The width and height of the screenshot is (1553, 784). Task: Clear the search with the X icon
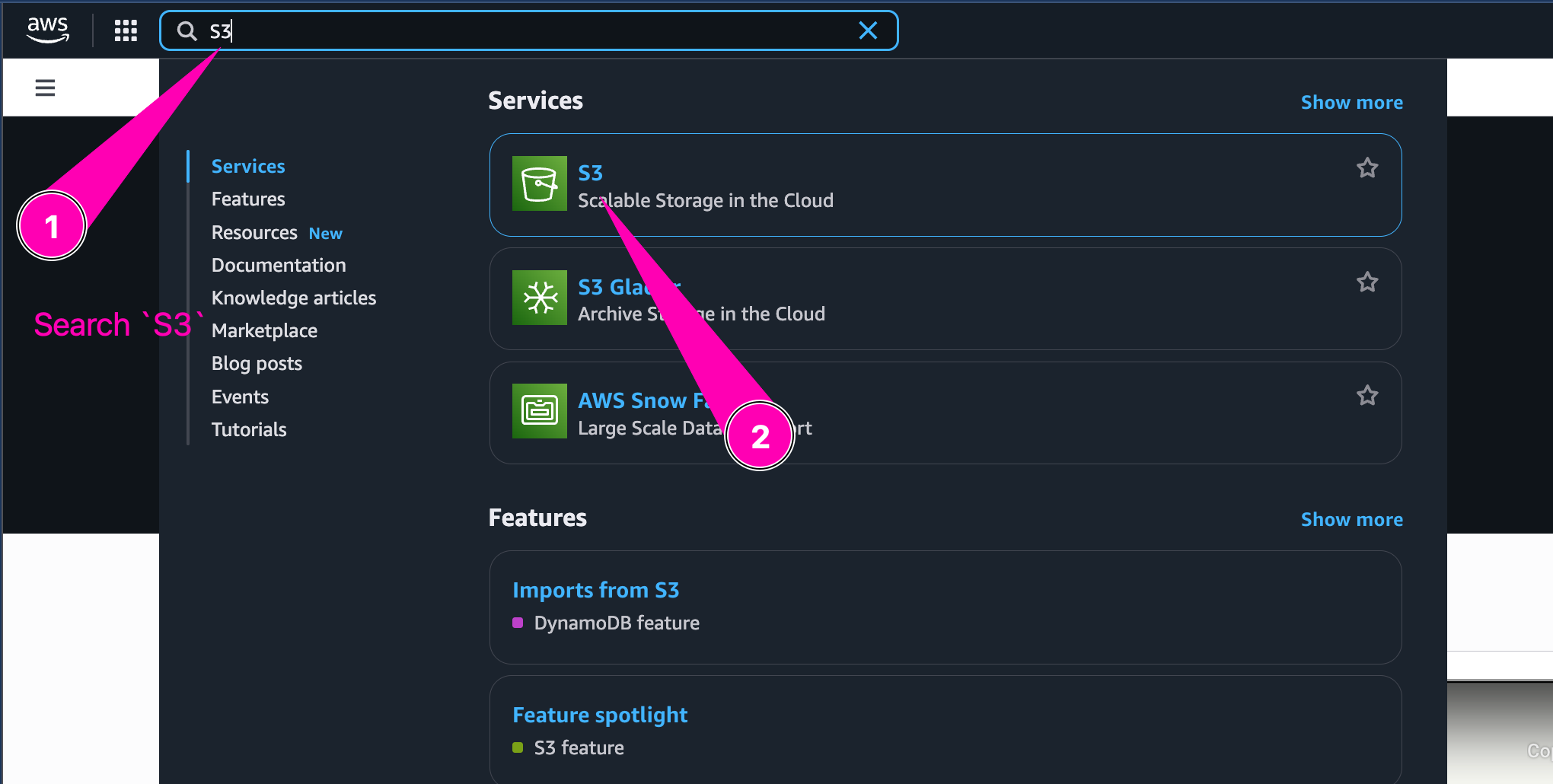[868, 30]
